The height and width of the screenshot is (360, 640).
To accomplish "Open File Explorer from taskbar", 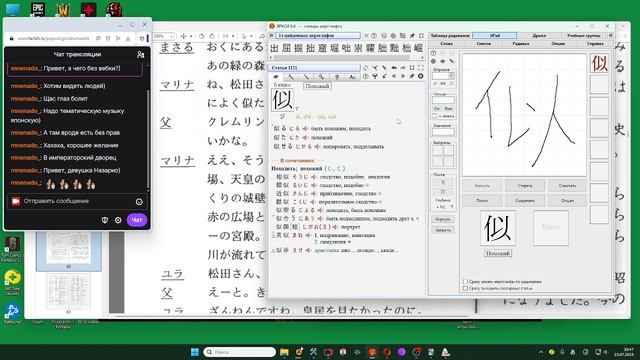I will pyautogui.click(x=284, y=352).
